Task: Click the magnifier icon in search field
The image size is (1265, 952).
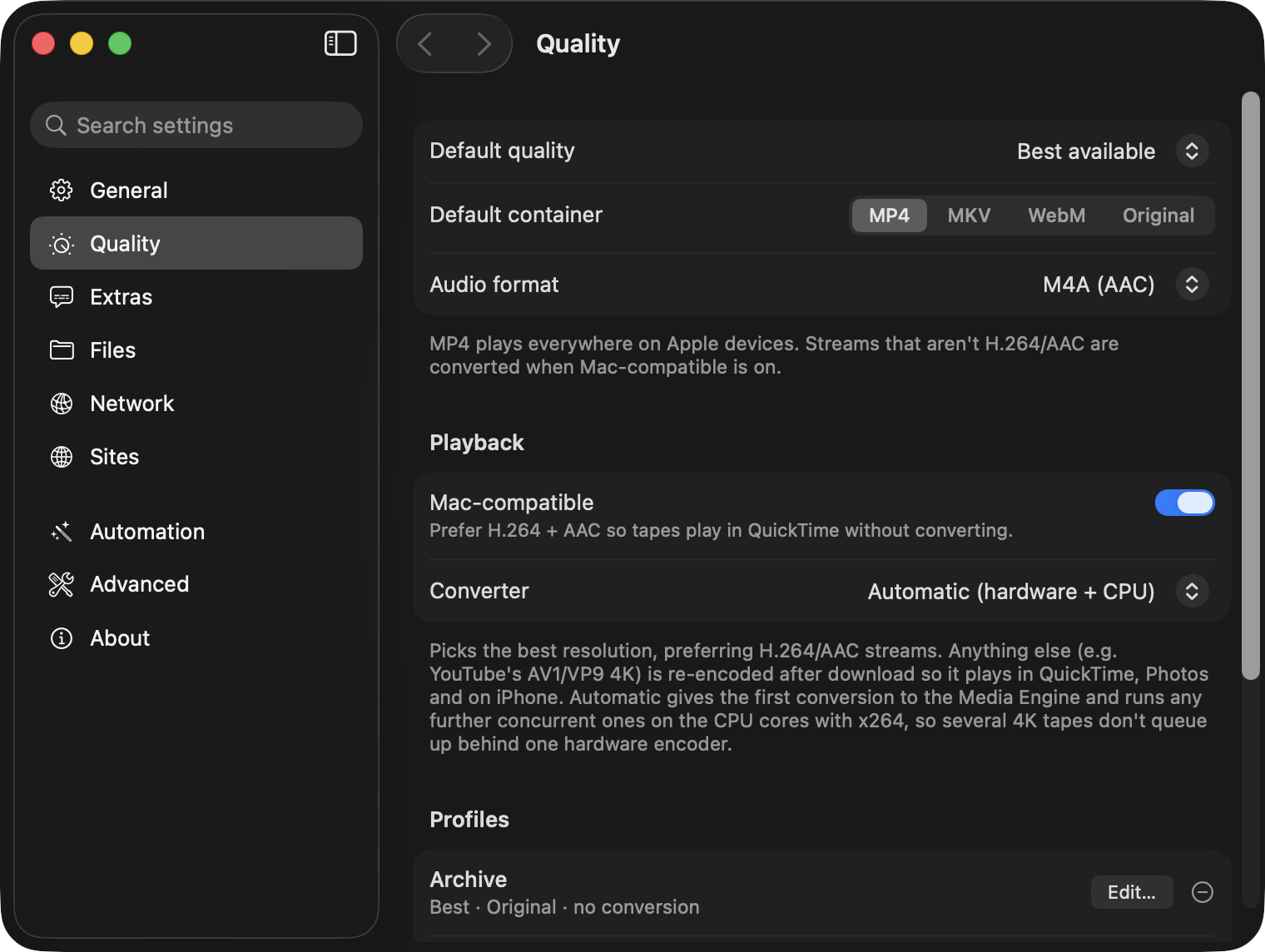Action: (x=56, y=125)
